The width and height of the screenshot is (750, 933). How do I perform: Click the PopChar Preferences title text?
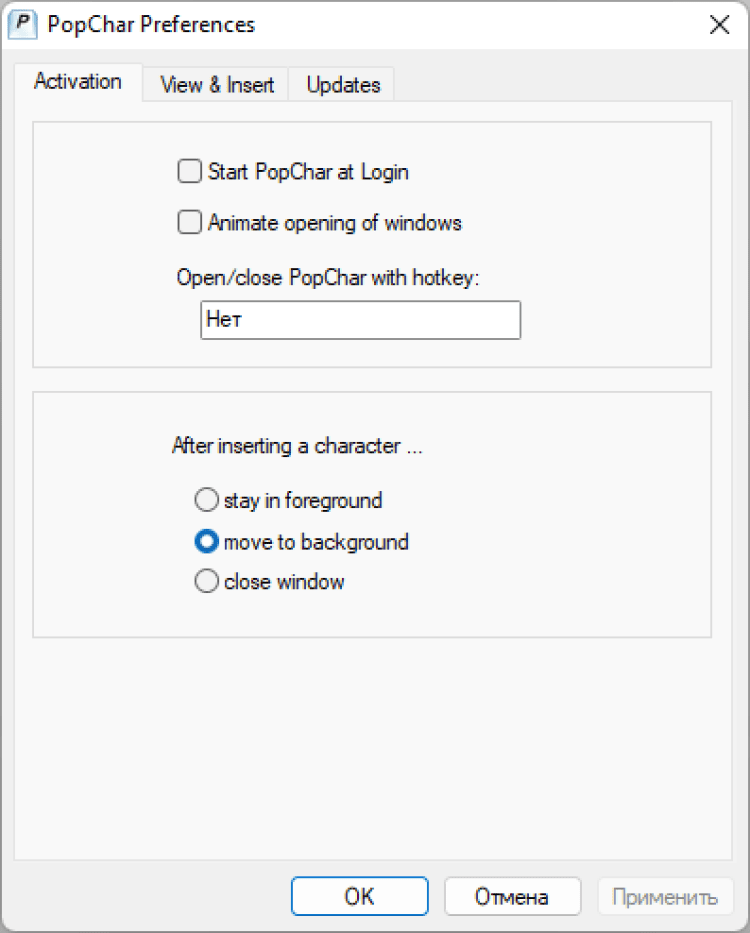click(151, 25)
